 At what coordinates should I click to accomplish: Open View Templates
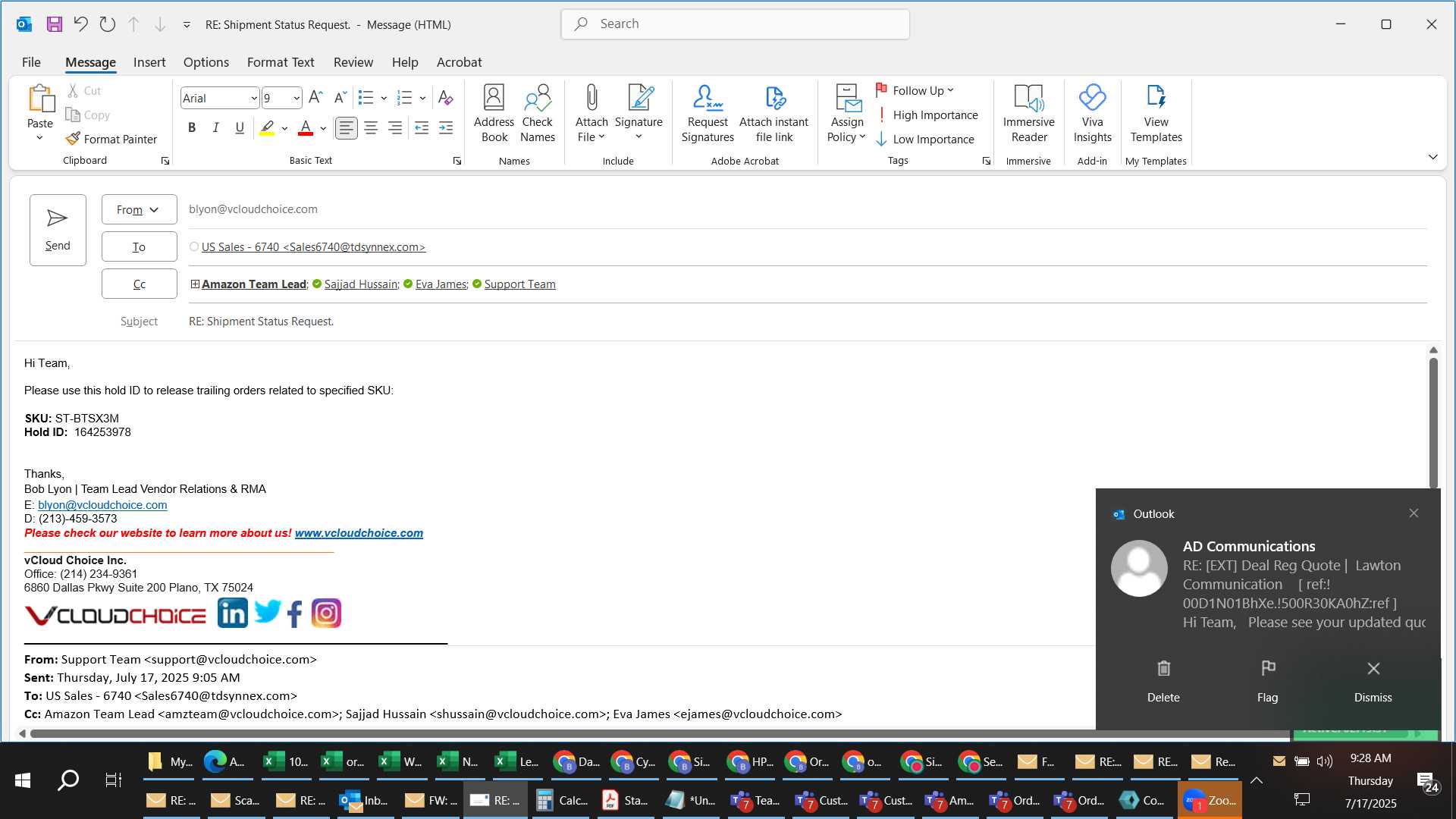click(x=1156, y=114)
